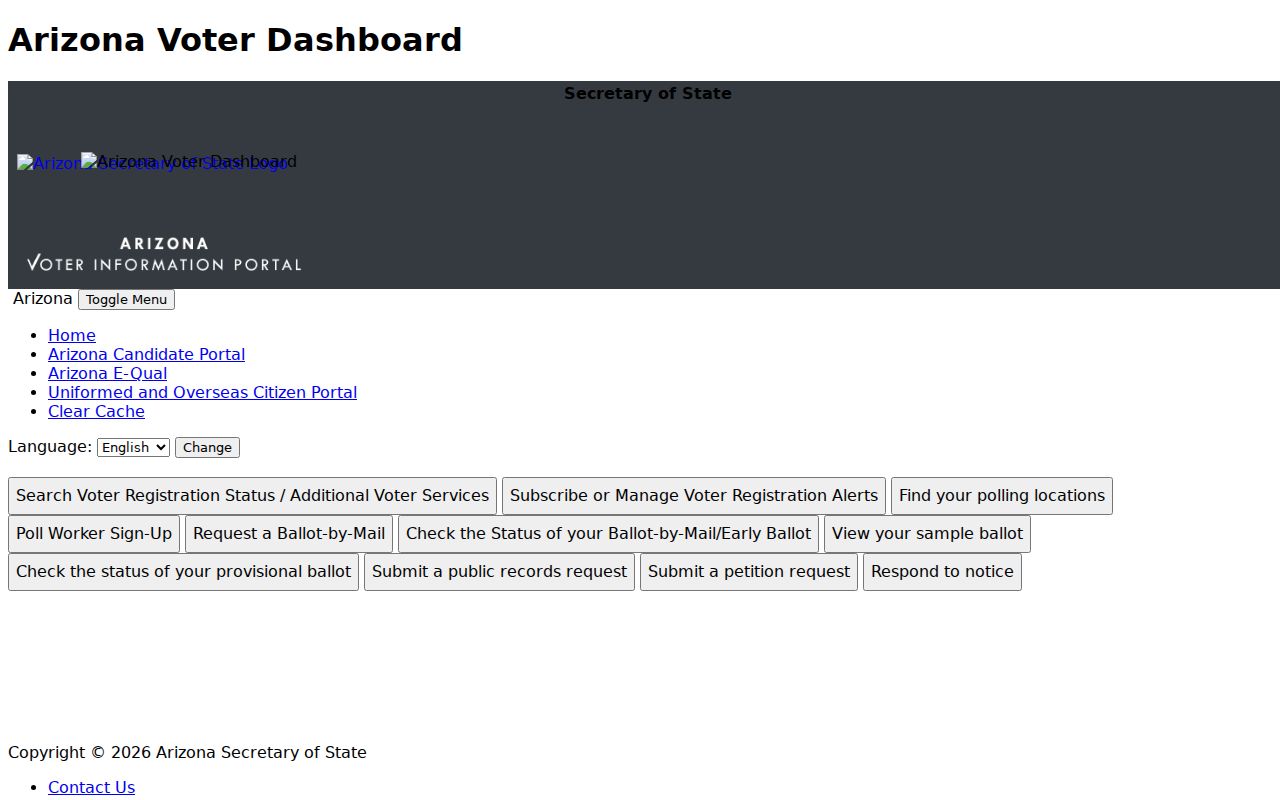Click Submit a petition request
Image resolution: width=1280 pixels, height=800 pixels.
click(x=749, y=572)
